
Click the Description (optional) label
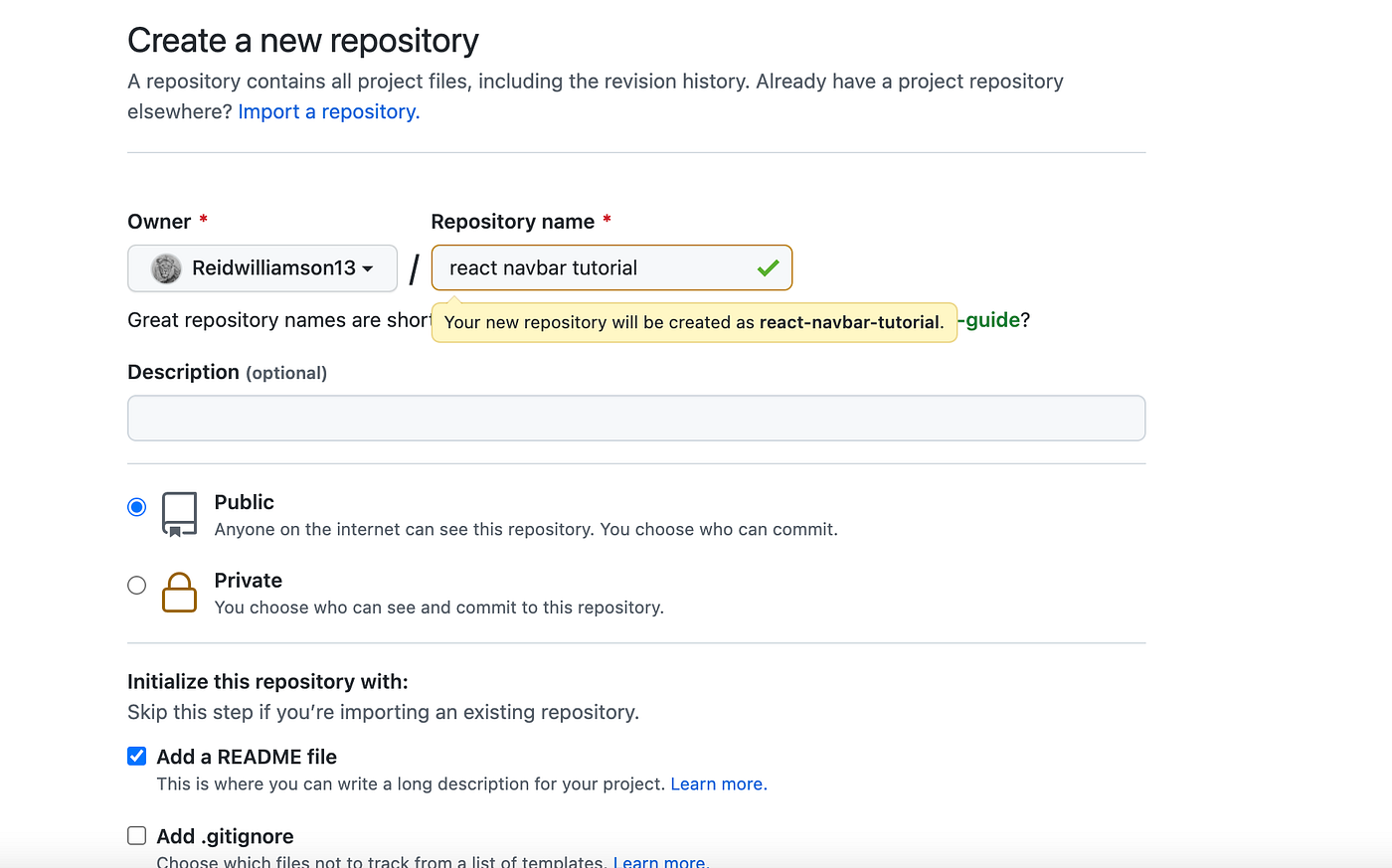(228, 372)
